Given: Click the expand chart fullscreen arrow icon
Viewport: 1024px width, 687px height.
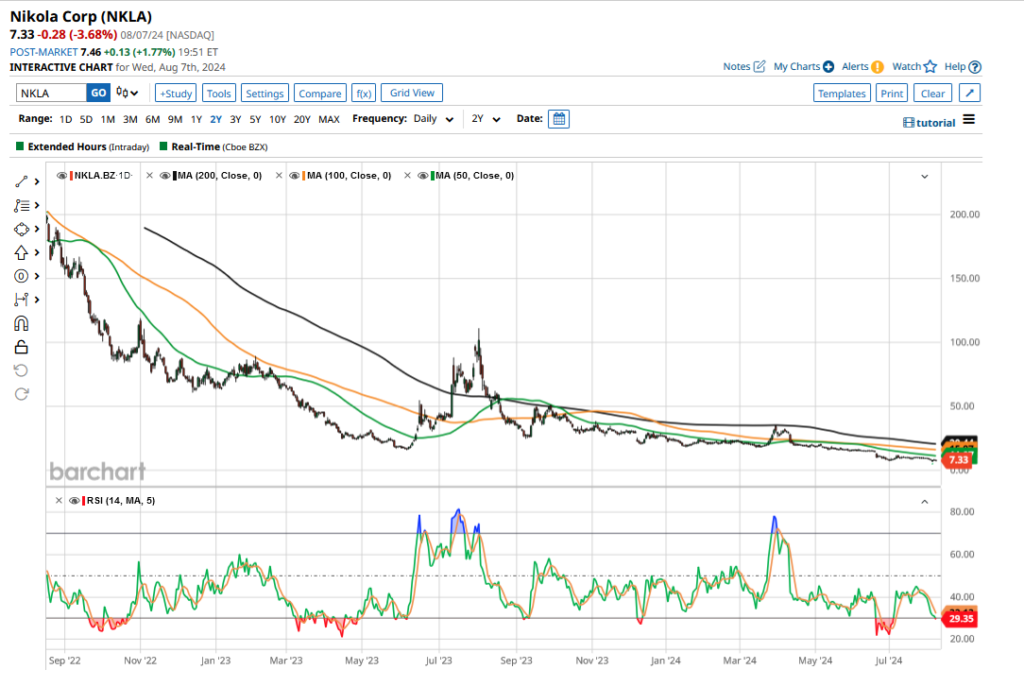Looking at the screenshot, I should coord(968,93).
